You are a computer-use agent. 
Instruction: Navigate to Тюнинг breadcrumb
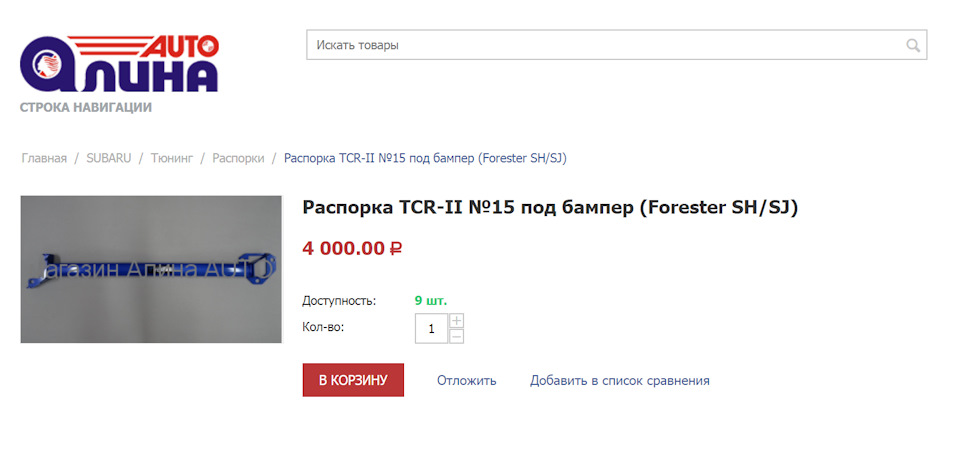tap(171, 158)
